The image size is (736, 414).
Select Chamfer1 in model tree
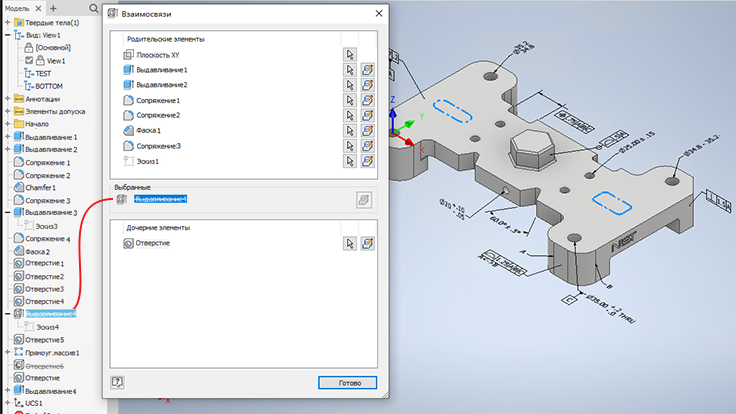click(x=40, y=187)
